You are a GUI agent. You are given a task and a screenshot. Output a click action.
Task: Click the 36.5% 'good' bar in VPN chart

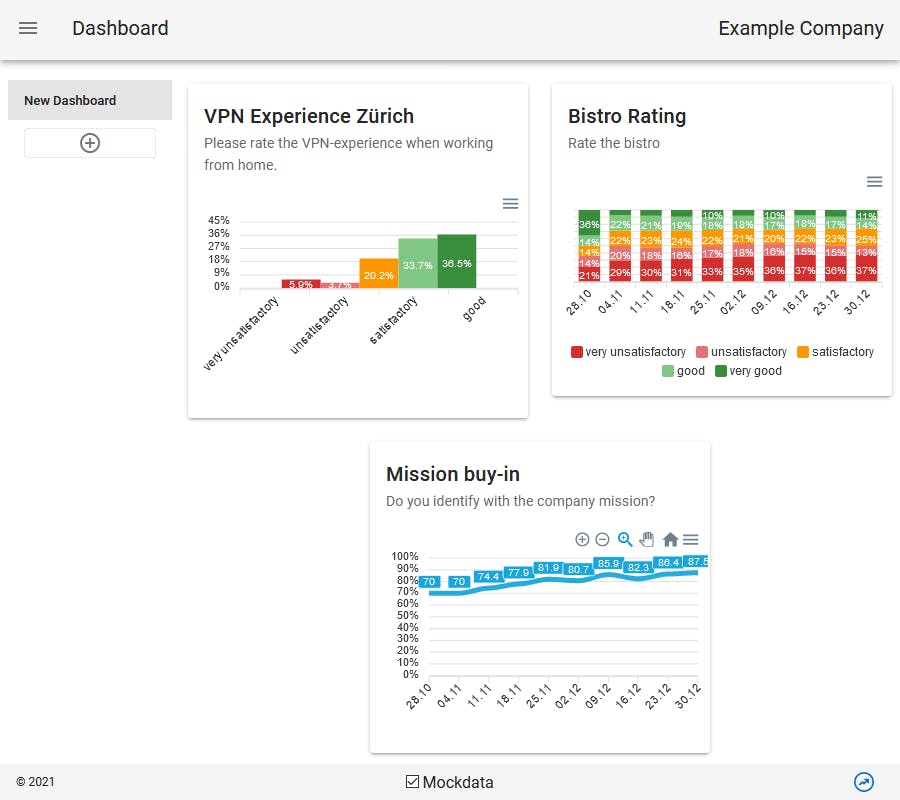[456, 262]
